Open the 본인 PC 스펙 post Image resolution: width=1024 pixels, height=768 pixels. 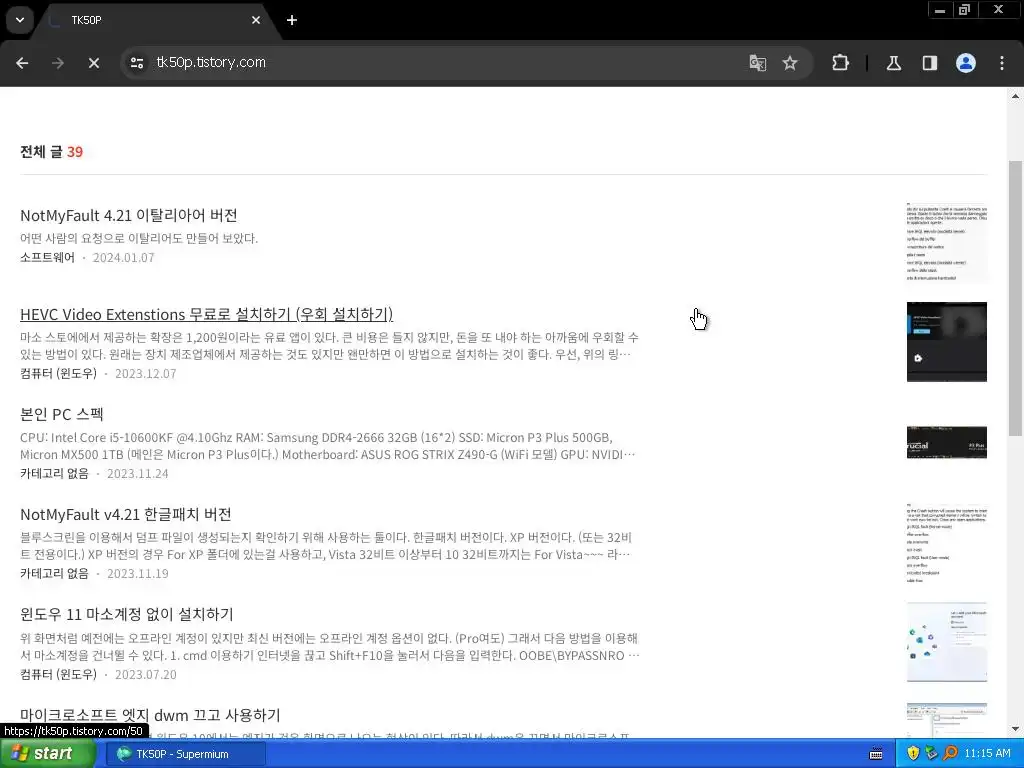[x=61, y=414]
